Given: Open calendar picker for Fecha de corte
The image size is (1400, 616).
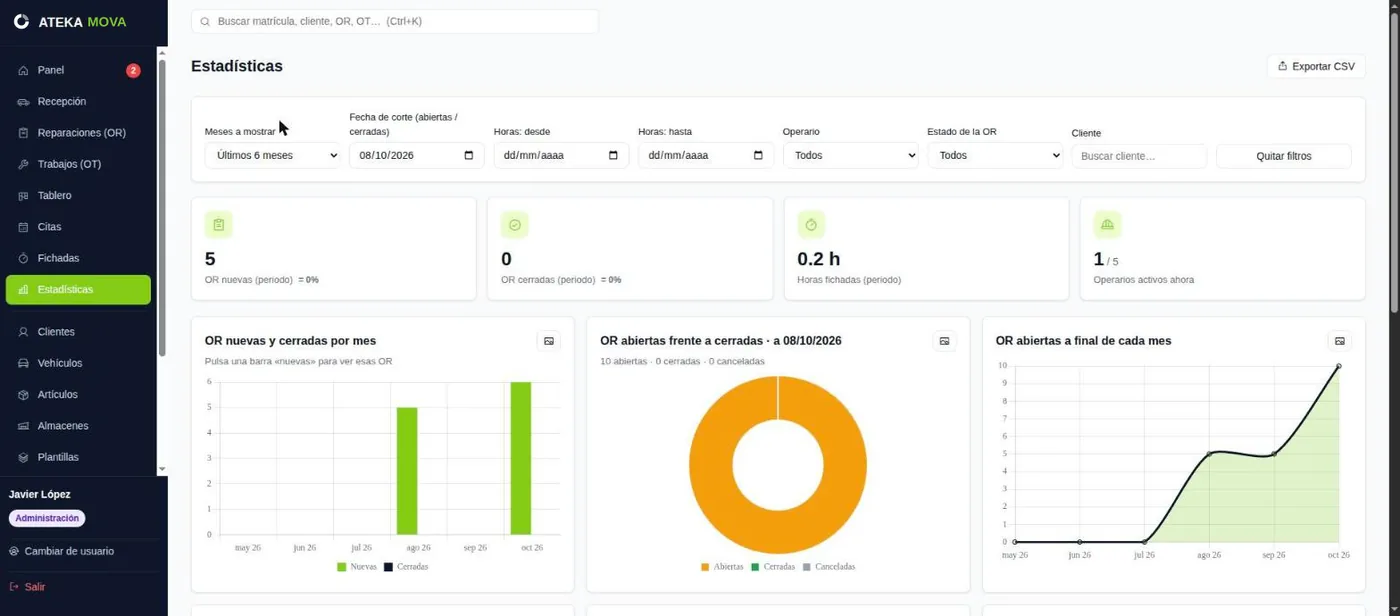Looking at the screenshot, I should point(469,155).
